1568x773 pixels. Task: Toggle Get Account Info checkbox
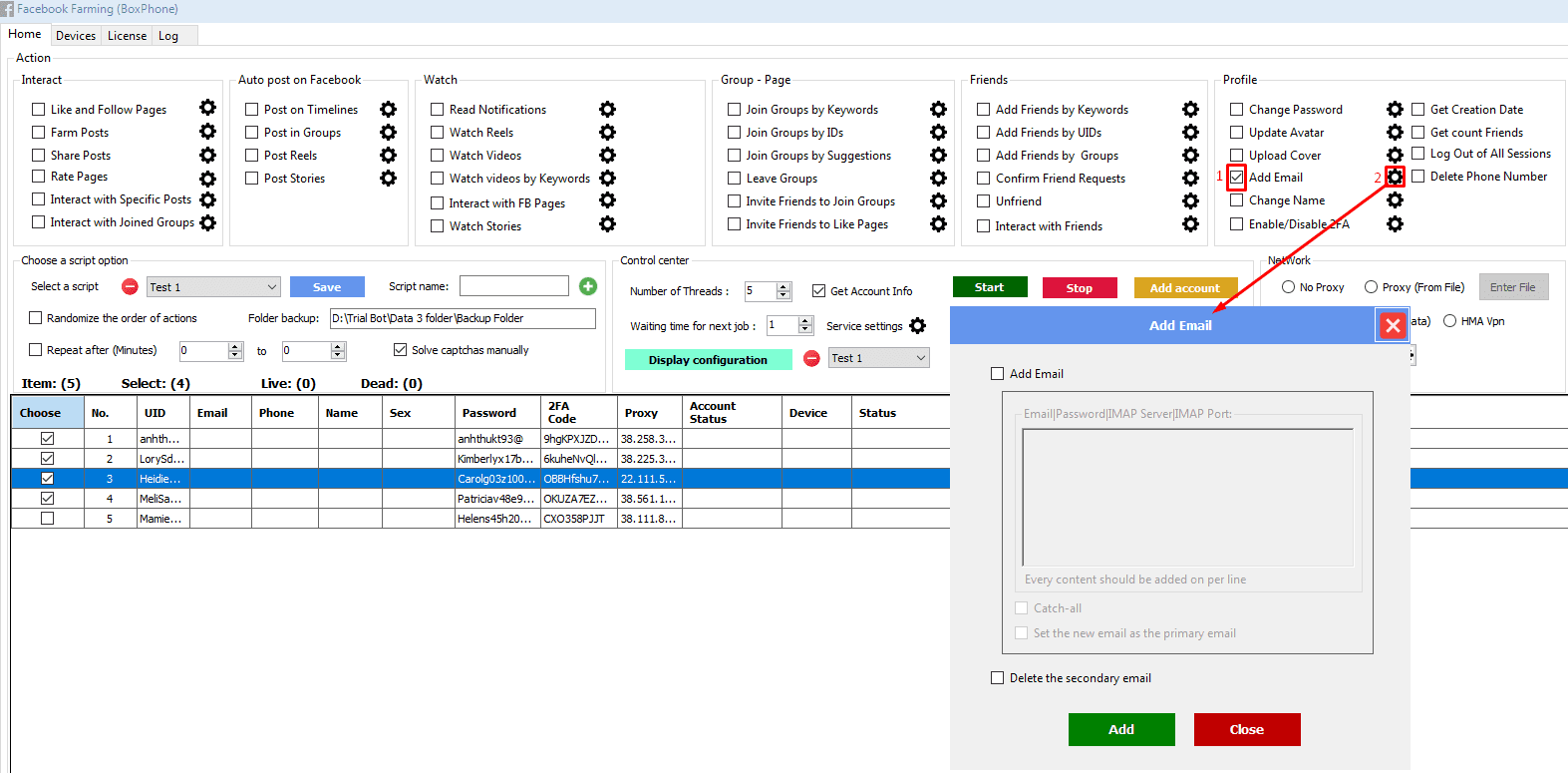(818, 291)
